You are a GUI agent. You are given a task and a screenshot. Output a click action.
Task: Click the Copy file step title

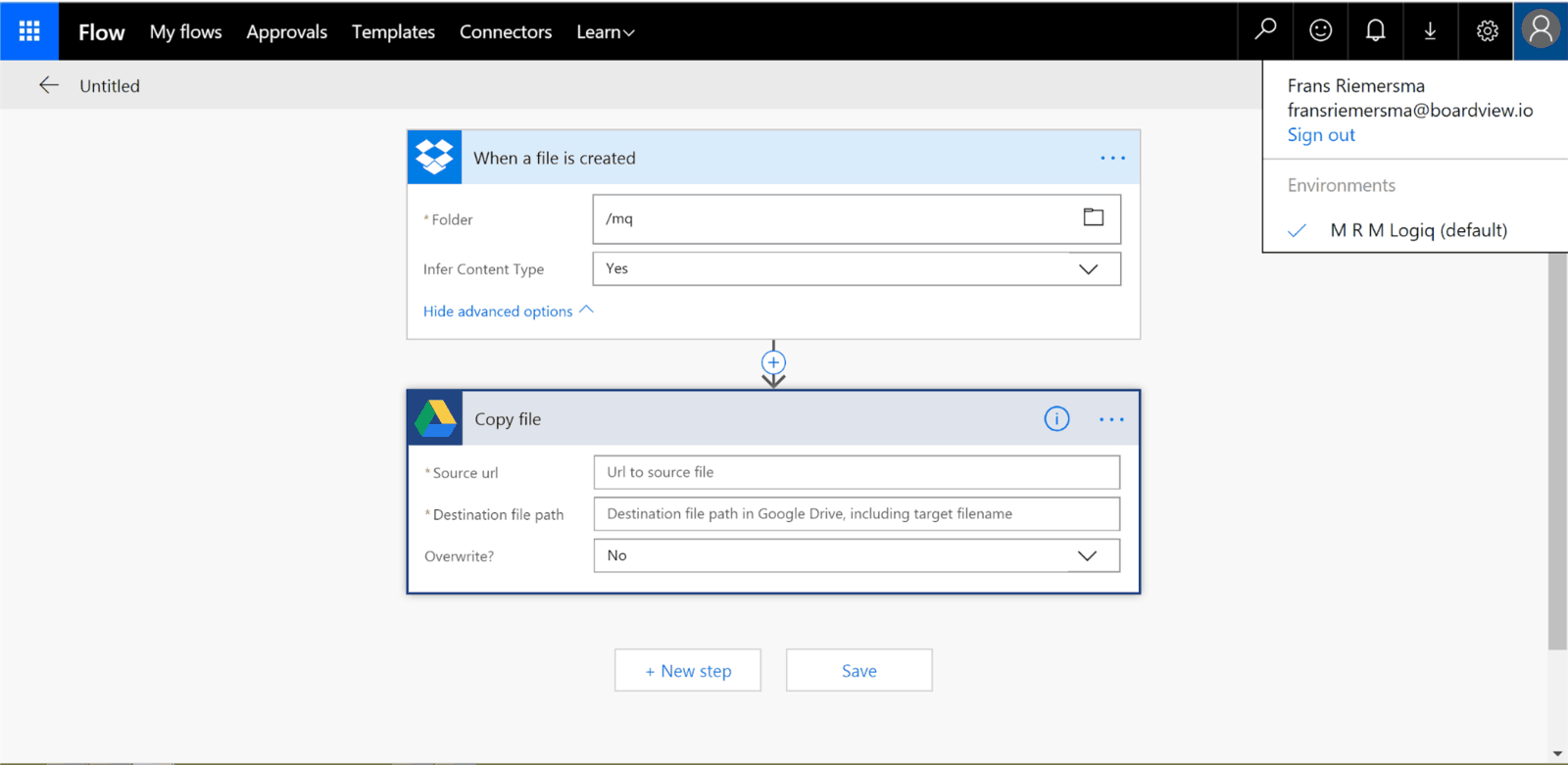point(508,419)
